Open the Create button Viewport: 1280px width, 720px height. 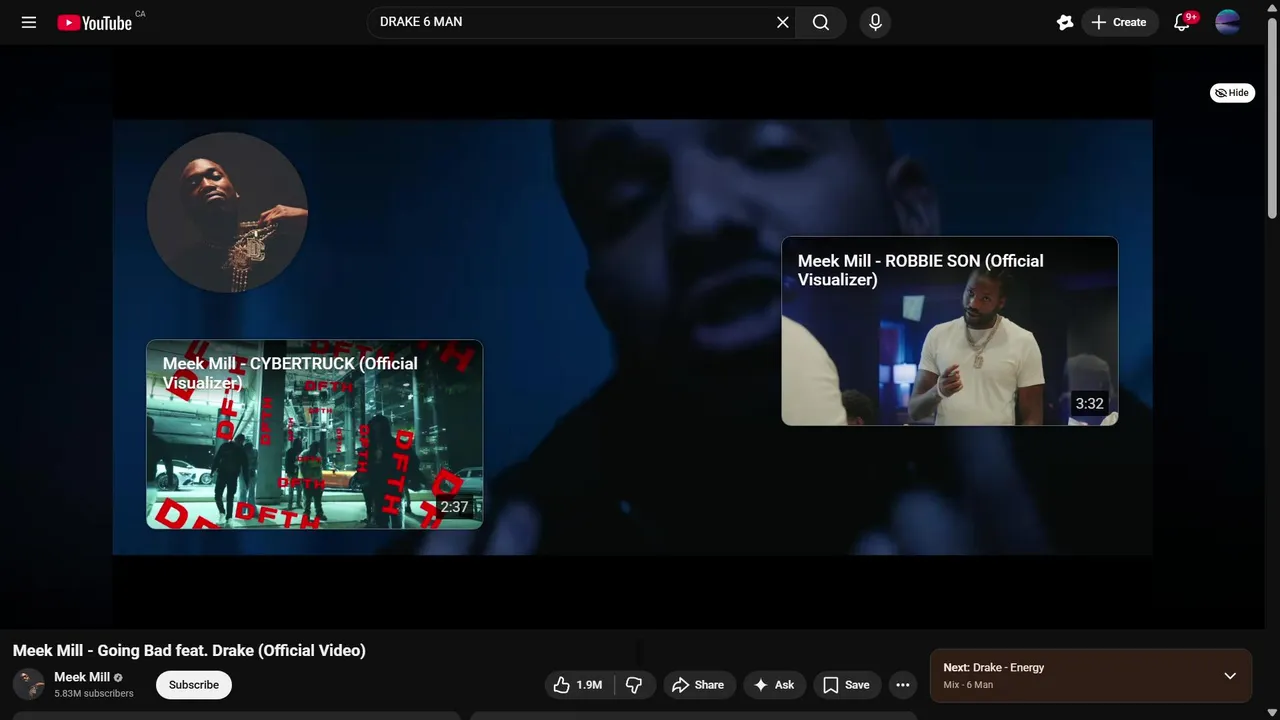pyautogui.click(x=1120, y=22)
